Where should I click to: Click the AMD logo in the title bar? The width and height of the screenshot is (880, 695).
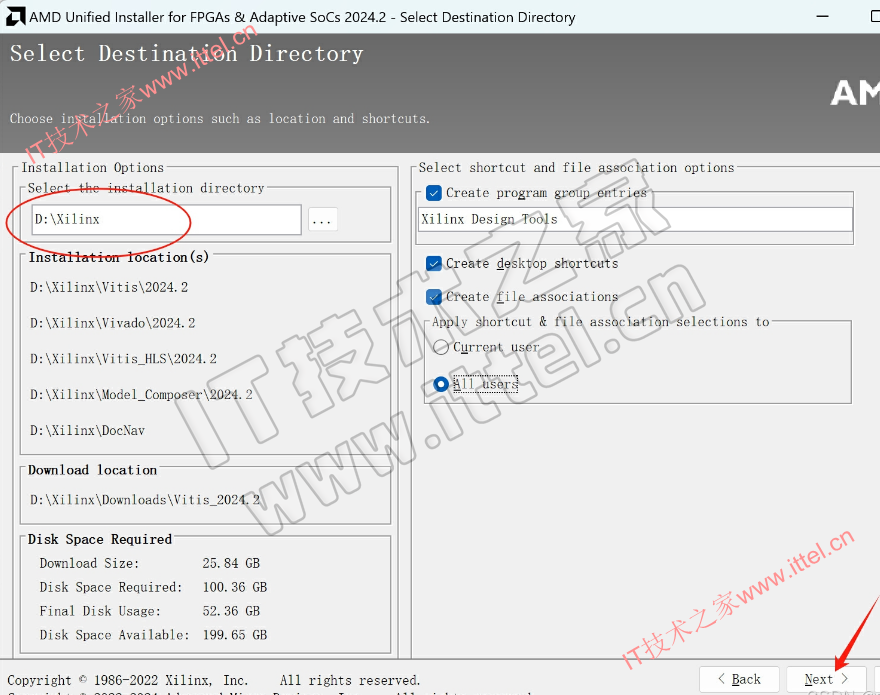point(15,17)
